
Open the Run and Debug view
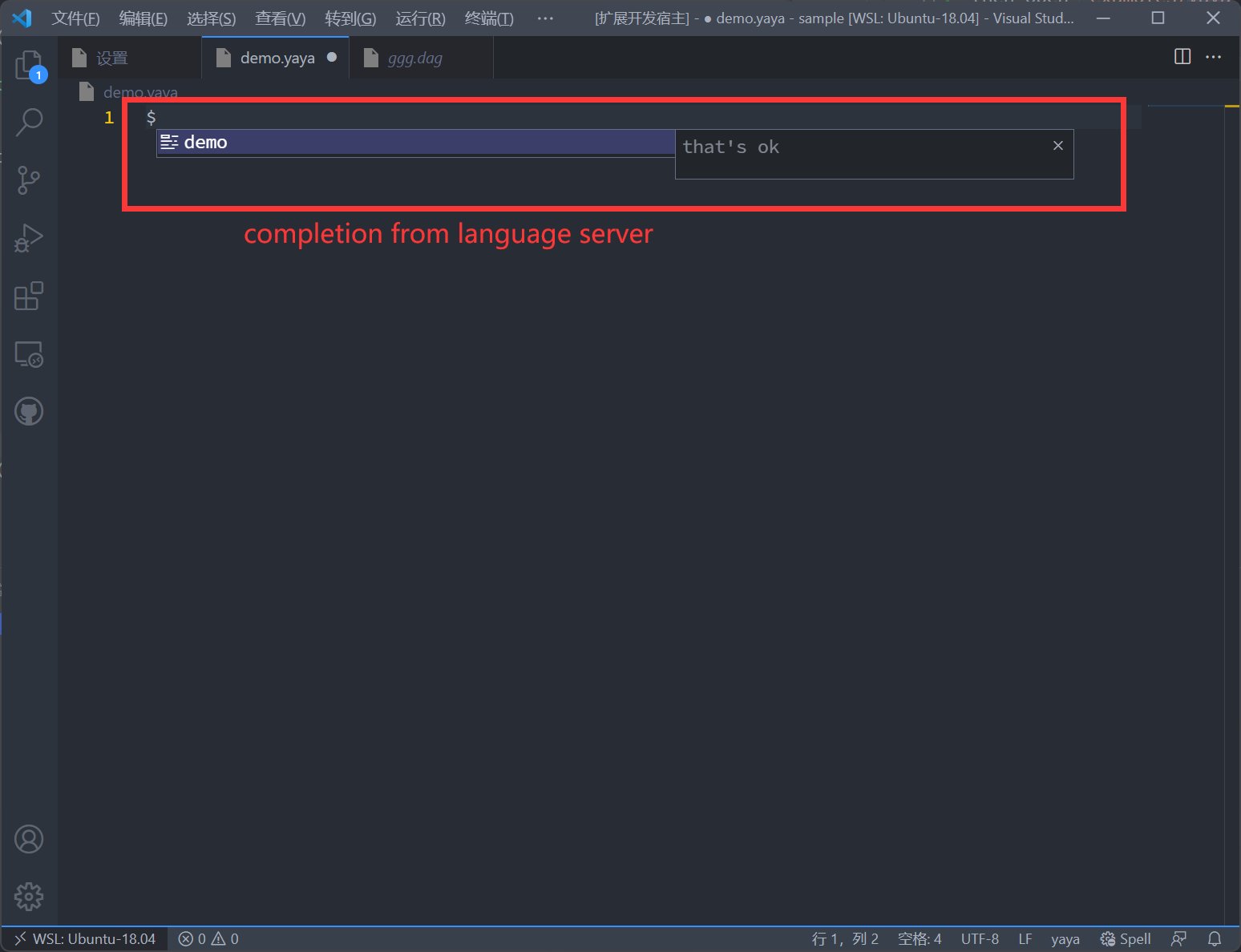pyautogui.click(x=30, y=238)
